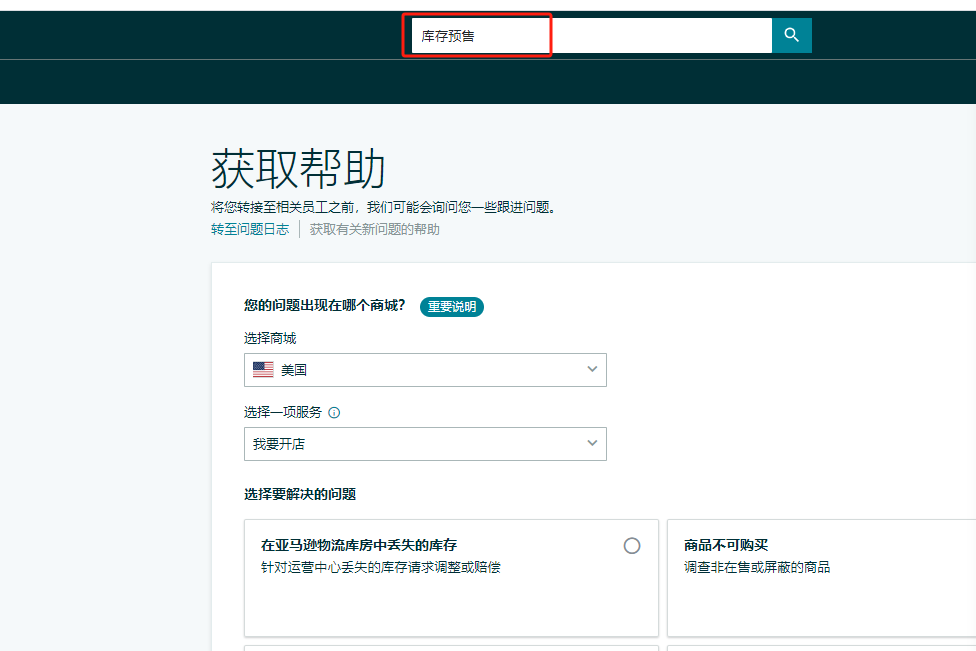Viewport: 976px width, 651px height.
Task: Click the magnifier search button
Action: pos(791,35)
